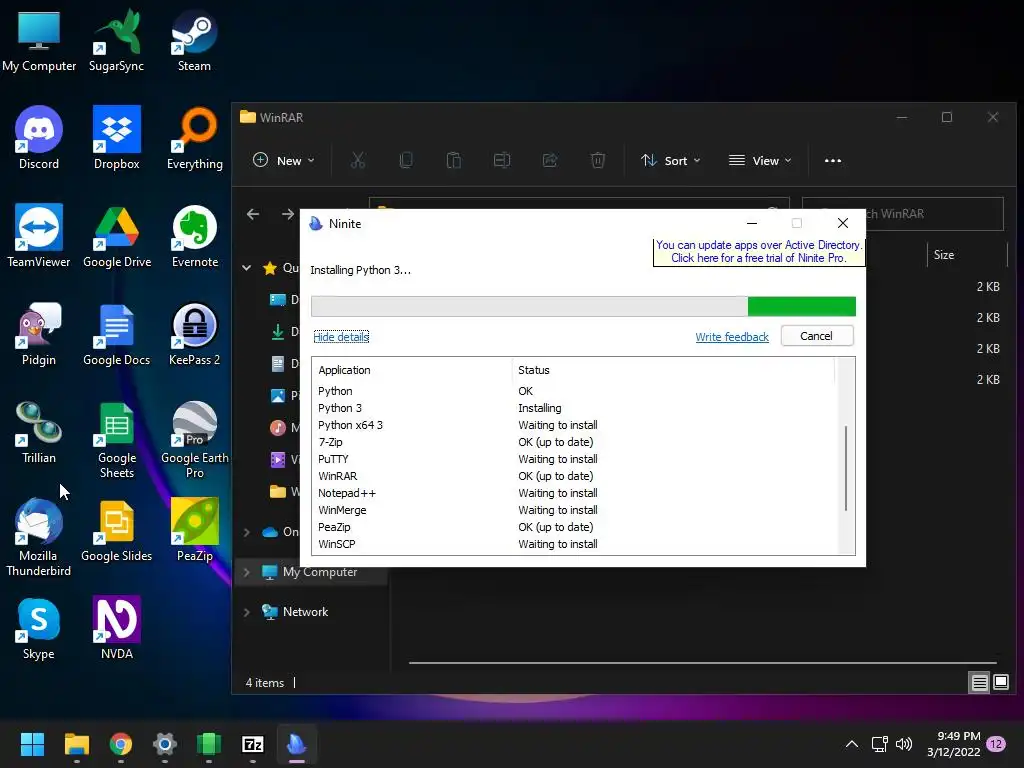Click the Cut icon in WinRAR explorer toolbar

(x=358, y=160)
